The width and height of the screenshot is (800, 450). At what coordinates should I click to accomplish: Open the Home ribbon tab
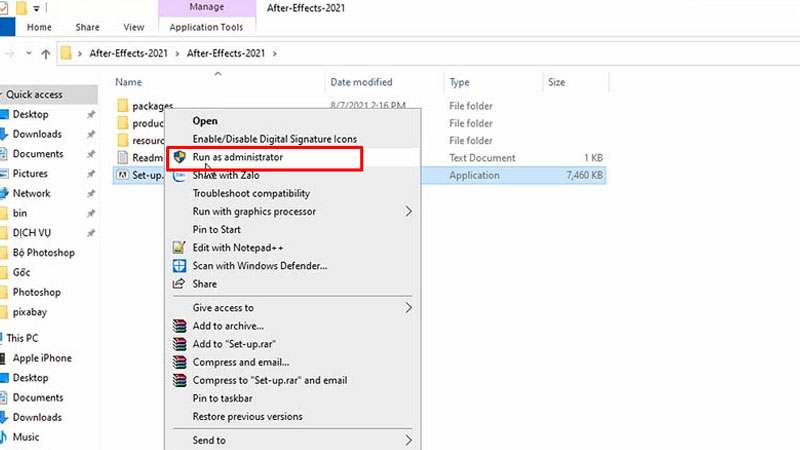39,27
